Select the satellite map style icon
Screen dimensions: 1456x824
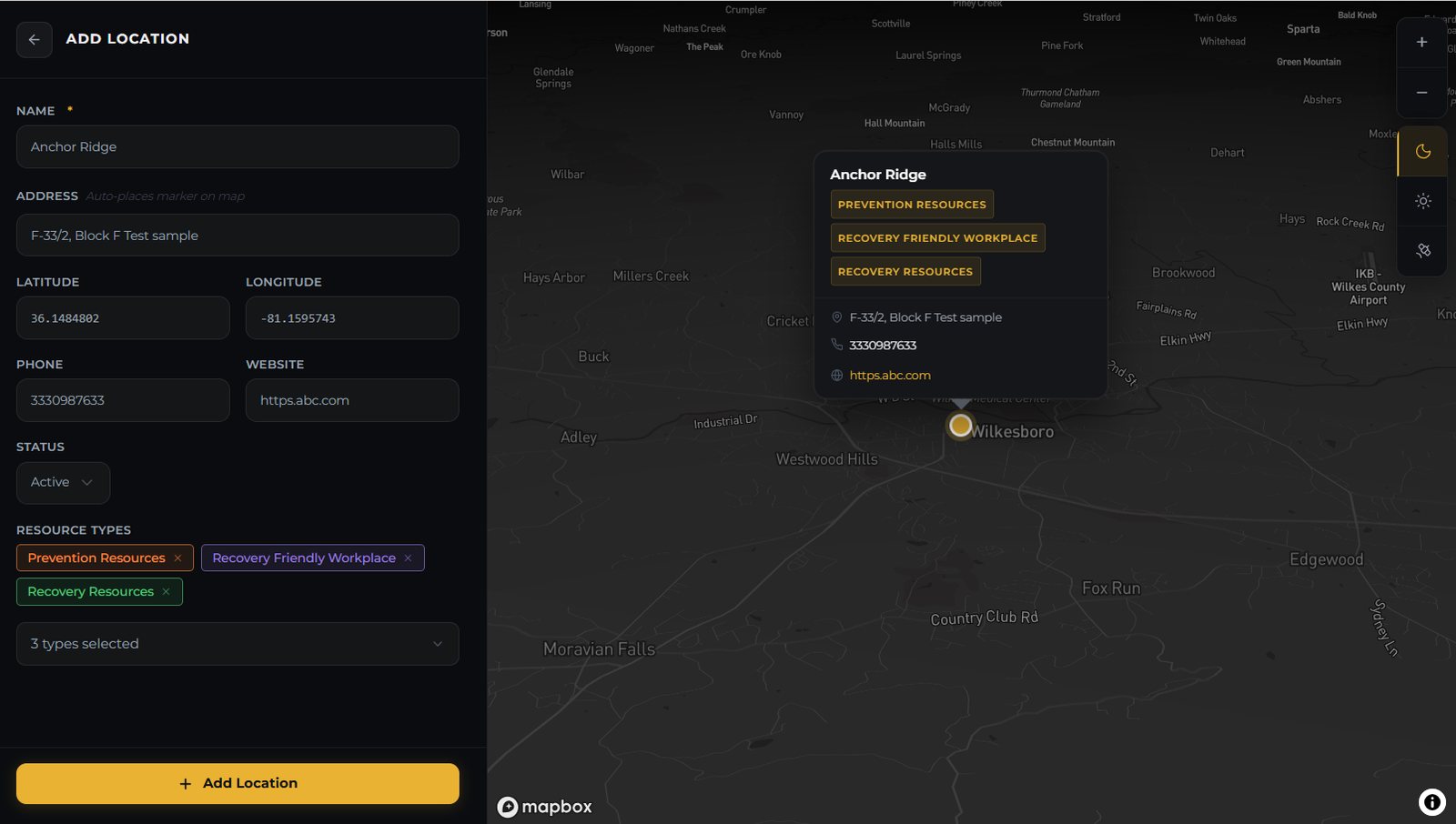coord(1422,250)
